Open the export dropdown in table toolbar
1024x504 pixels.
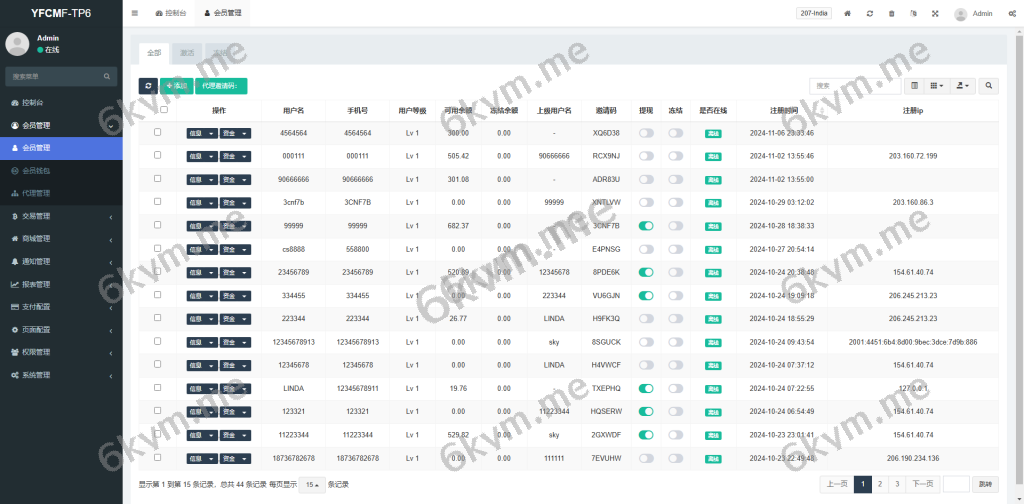[964, 87]
